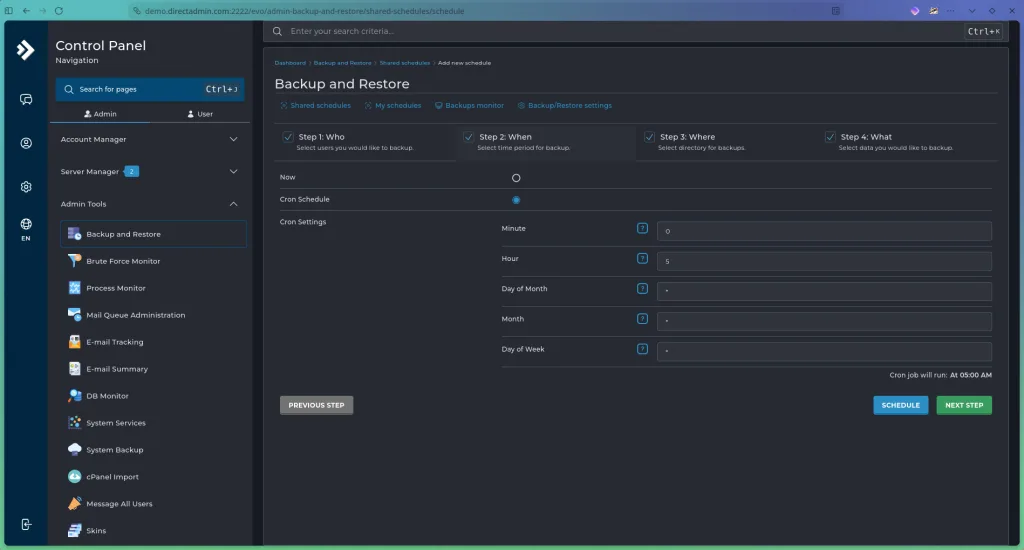The height and width of the screenshot is (550, 1024).
Task: Click the DB Monitor icon
Action: pos(74,396)
